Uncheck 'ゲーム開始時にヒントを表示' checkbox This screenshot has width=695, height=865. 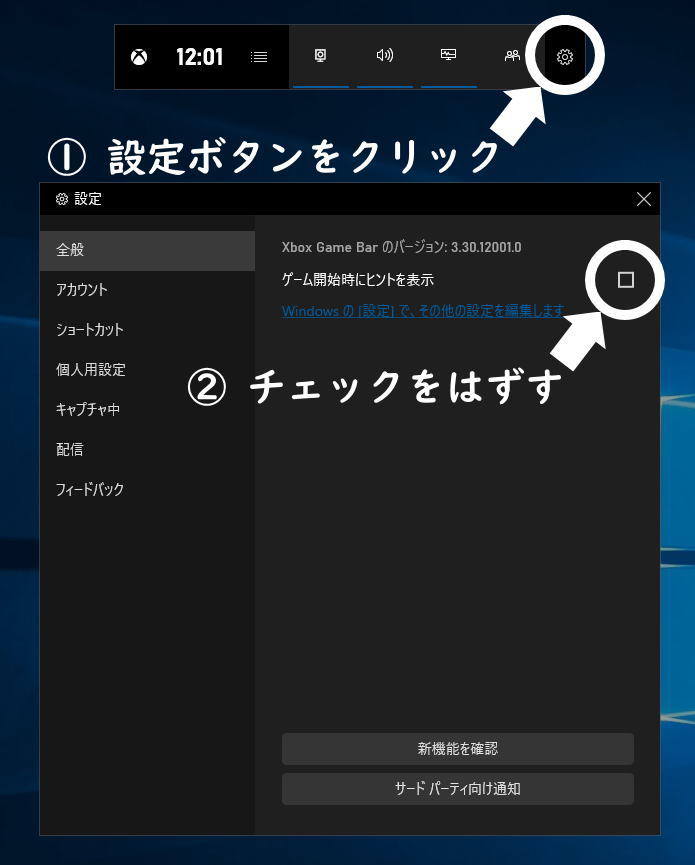click(x=626, y=280)
